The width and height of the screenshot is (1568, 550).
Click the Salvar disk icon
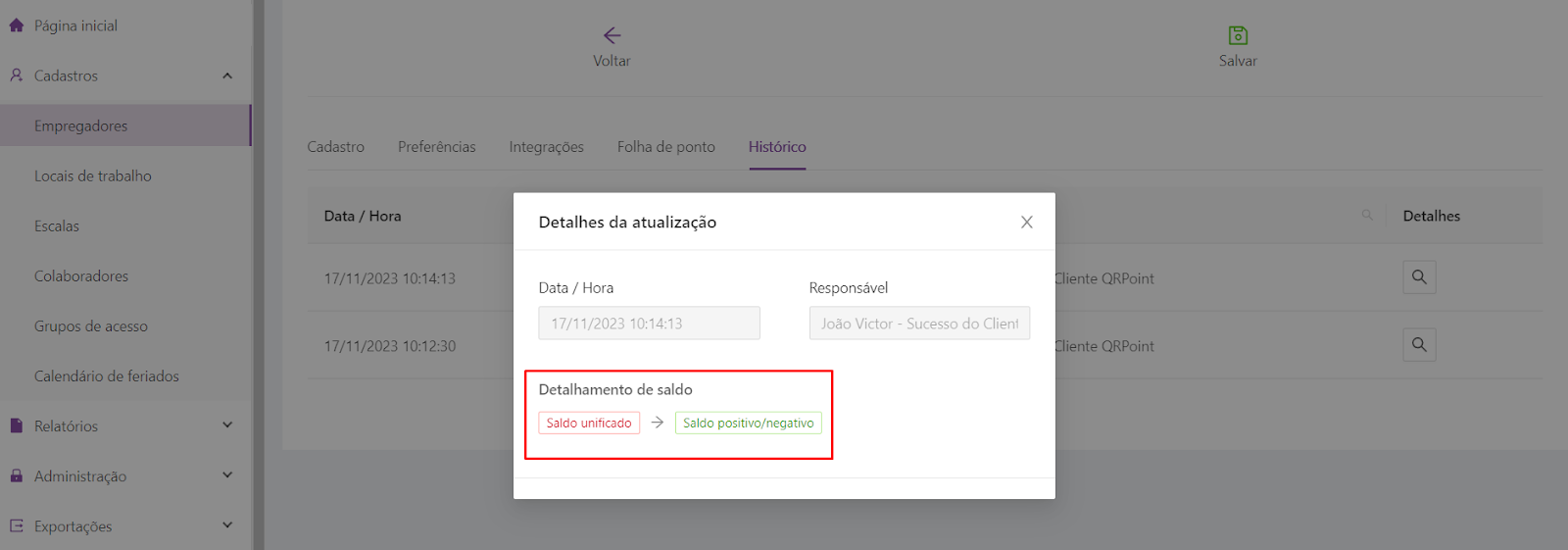[1238, 36]
